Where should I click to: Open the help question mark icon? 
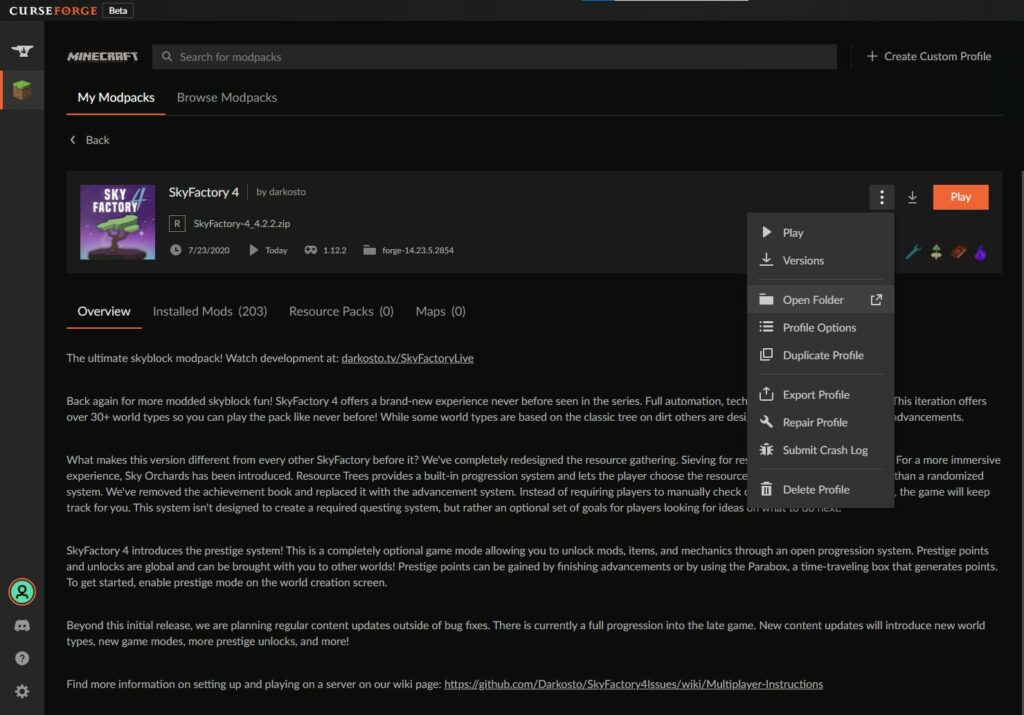pyautogui.click(x=22, y=658)
